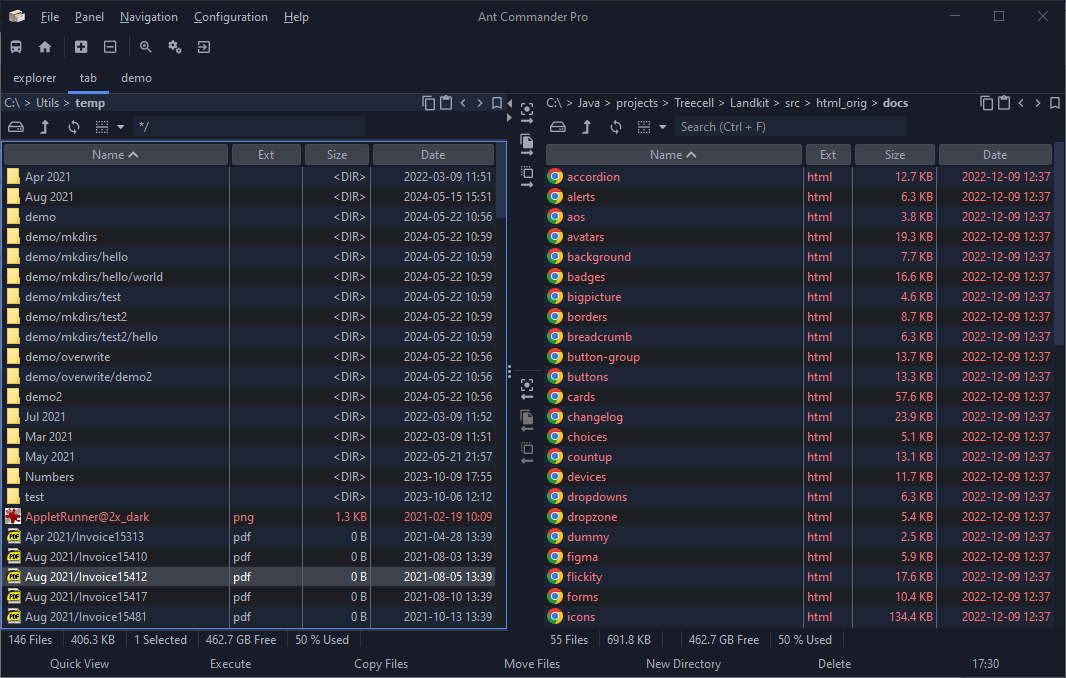The height and width of the screenshot is (678, 1066).
Task: Open the drive selector in the right panel
Action: point(557,127)
